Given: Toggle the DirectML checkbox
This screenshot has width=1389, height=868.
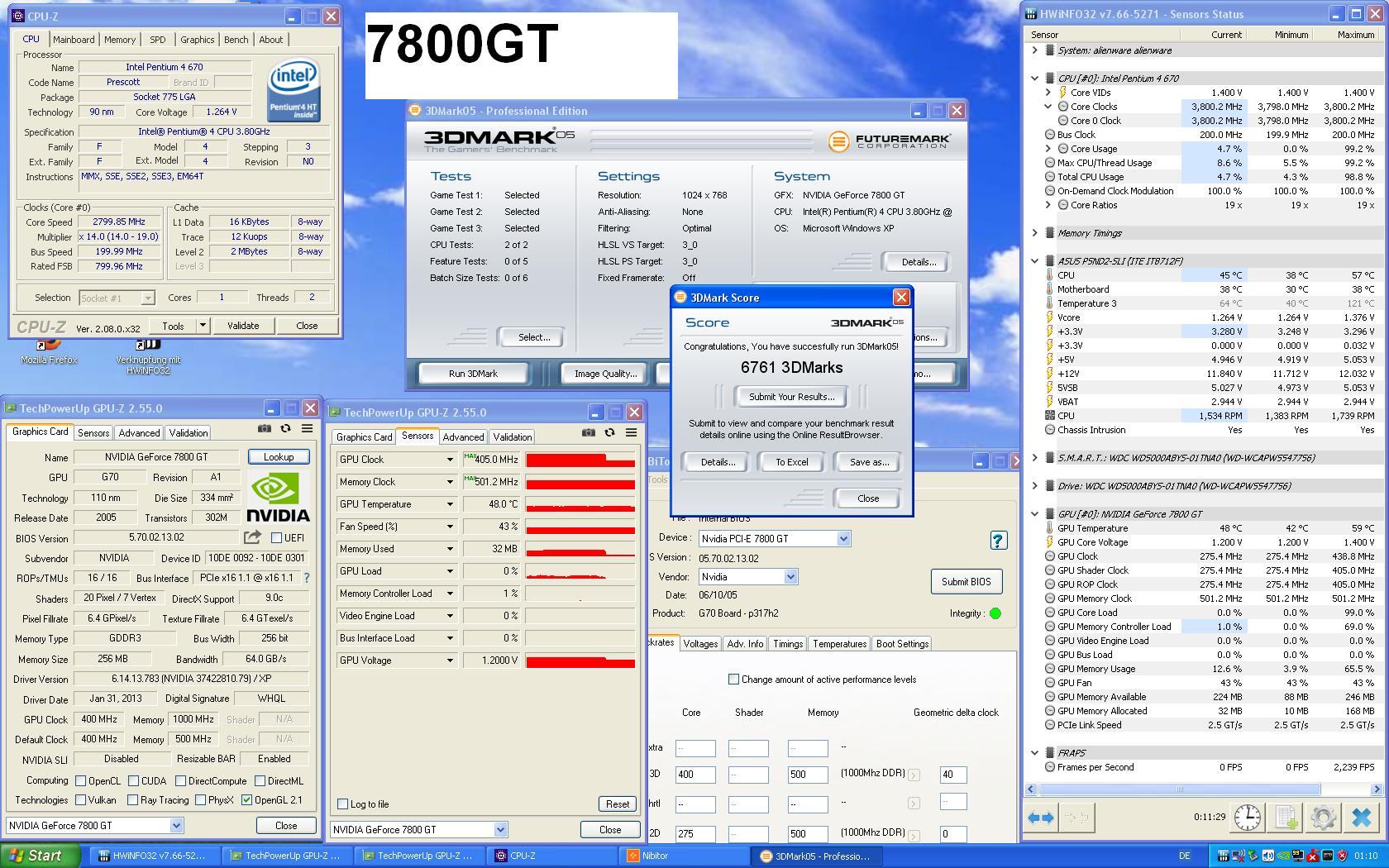Looking at the screenshot, I should (x=260, y=780).
